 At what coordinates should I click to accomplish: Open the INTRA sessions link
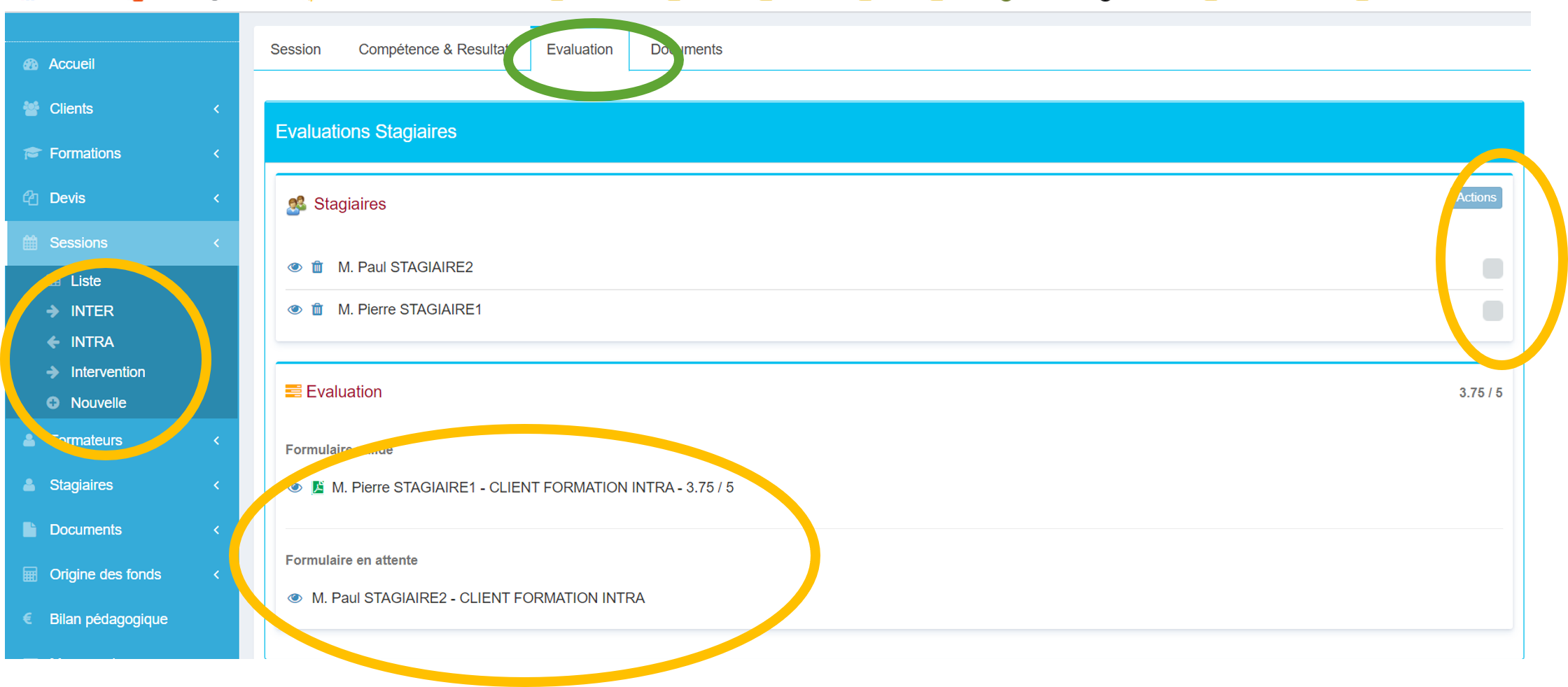(92, 342)
